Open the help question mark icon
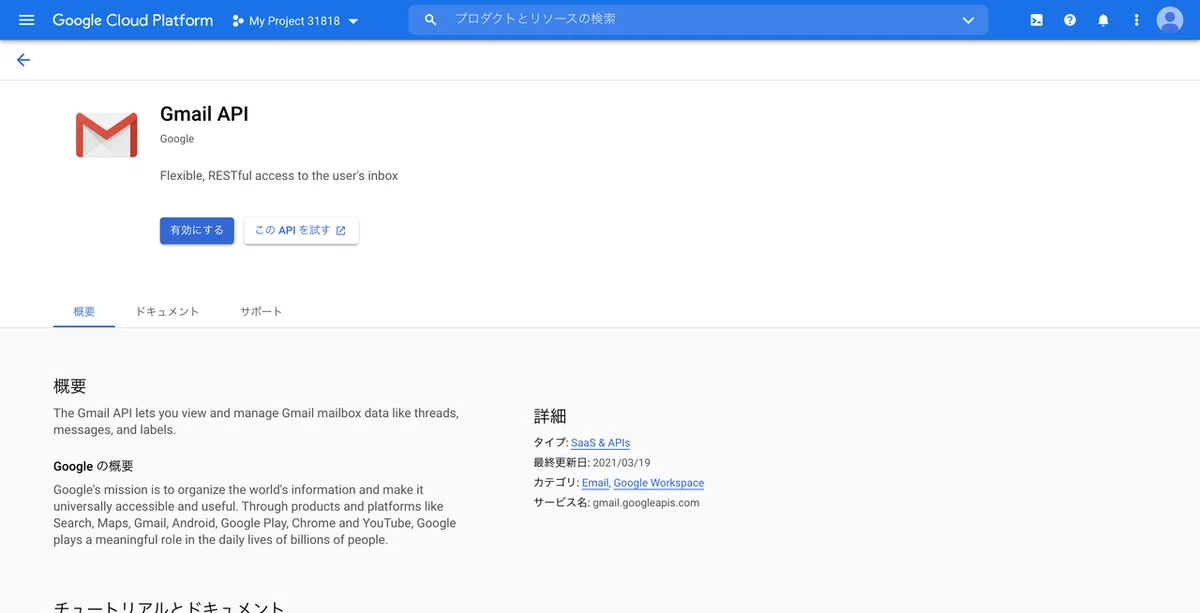This screenshot has width=1200, height=613. point(1070,20)
